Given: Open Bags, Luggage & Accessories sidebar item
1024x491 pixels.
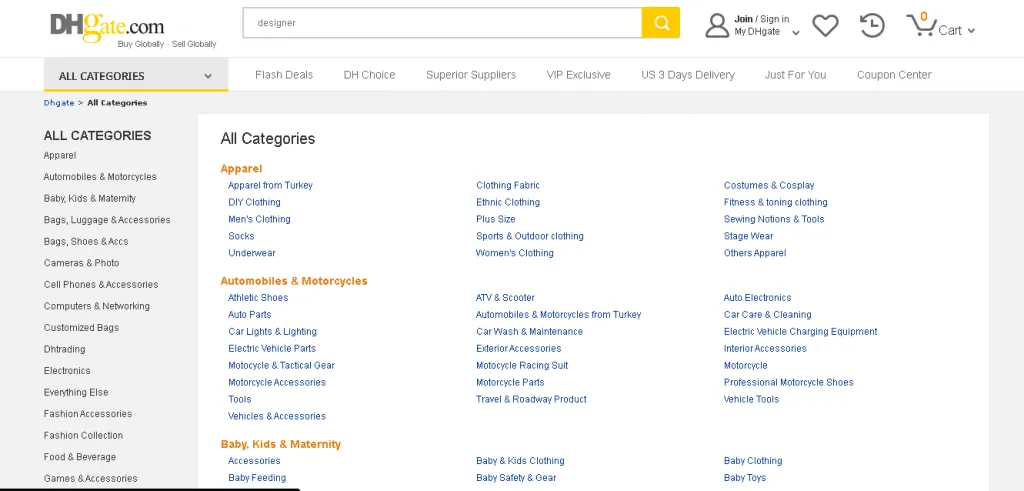Looking at the screenshot, I should pos(107,220).
